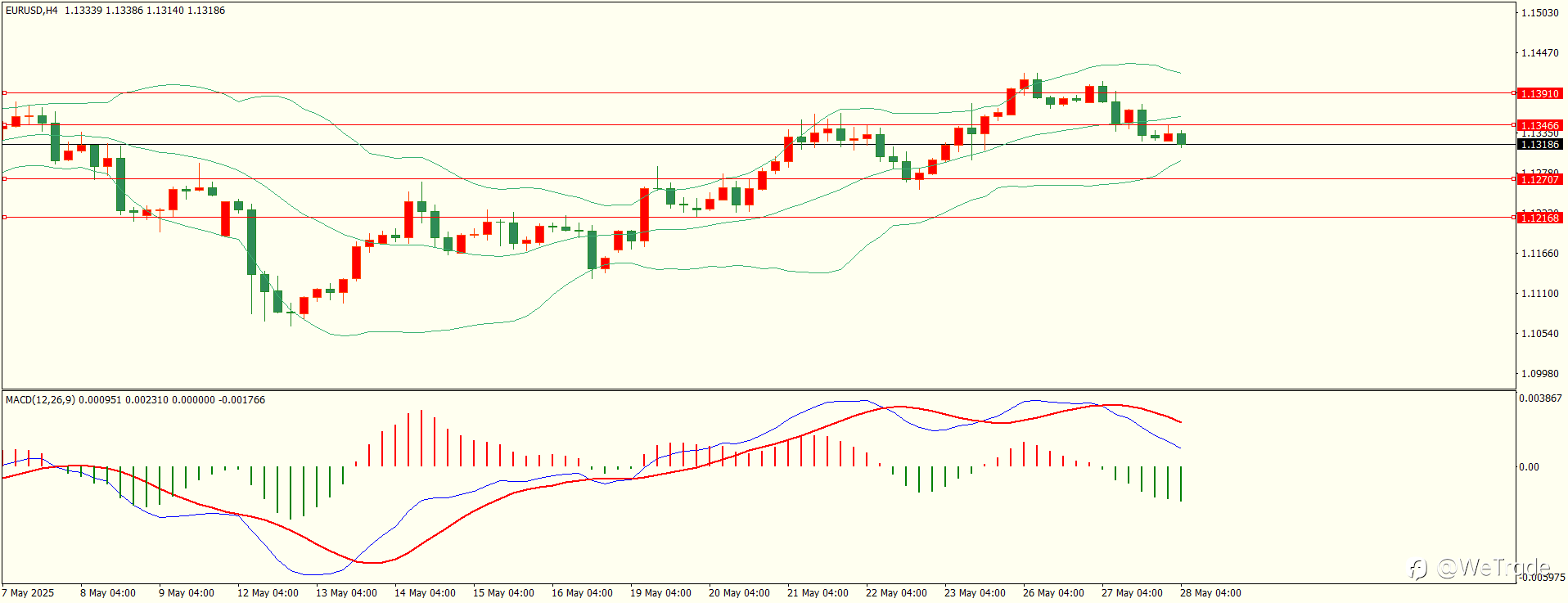Click the EURUSD,H4 chart title text

coord(32,11)
